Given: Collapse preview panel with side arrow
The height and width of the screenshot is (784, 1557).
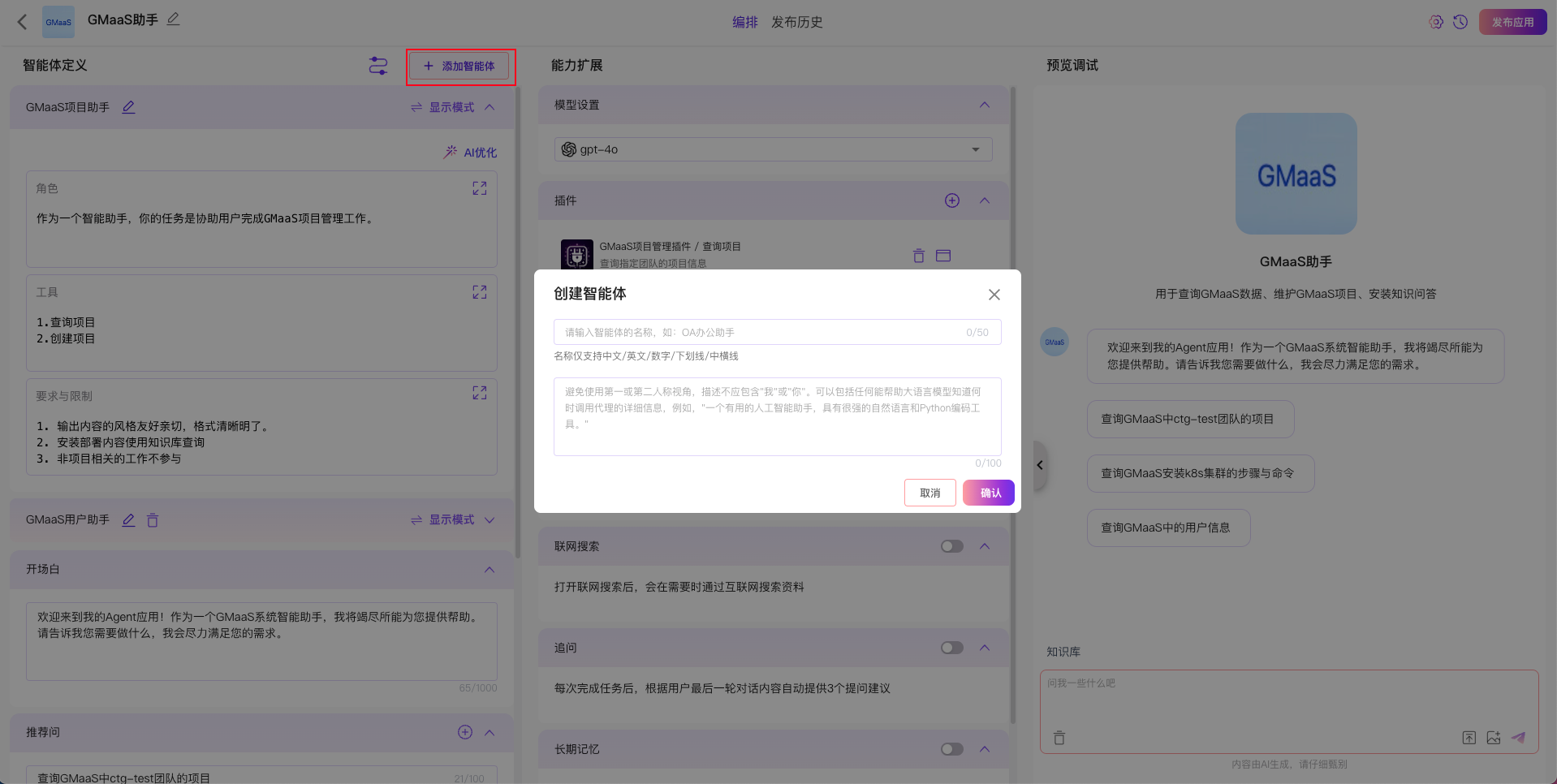Looking at the screenshot, I should (1040, 465).
